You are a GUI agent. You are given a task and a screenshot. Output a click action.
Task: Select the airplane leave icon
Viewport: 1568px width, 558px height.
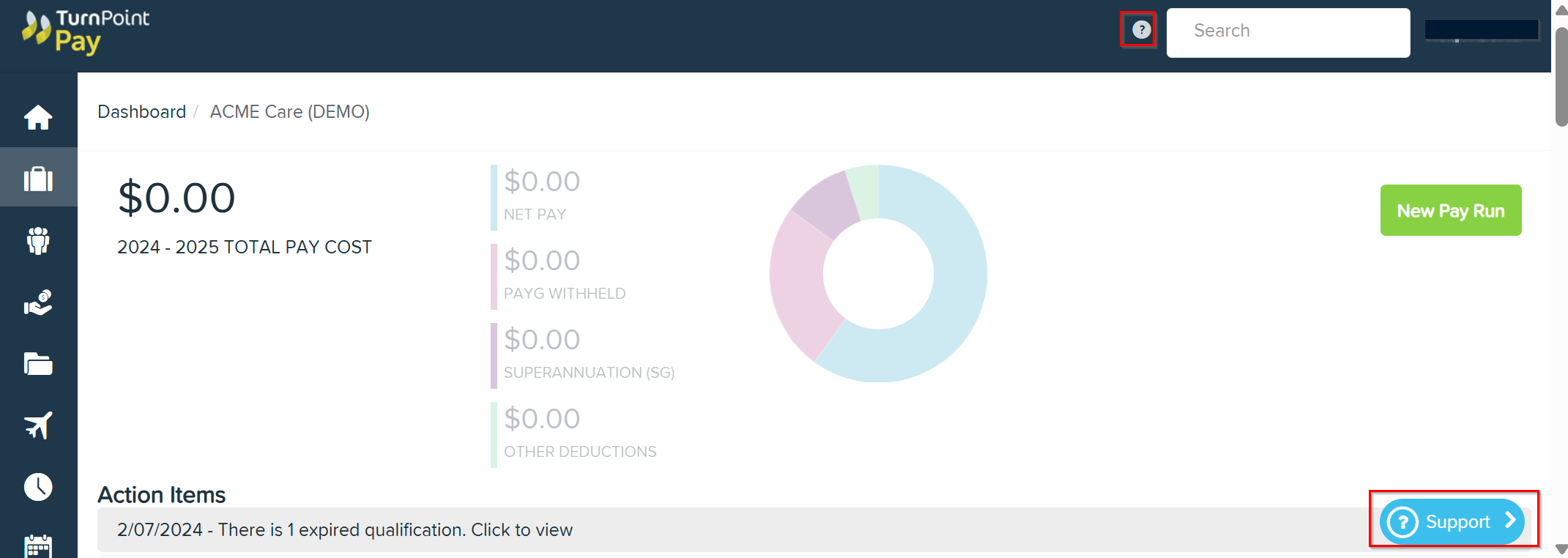(x=37, y=425)
